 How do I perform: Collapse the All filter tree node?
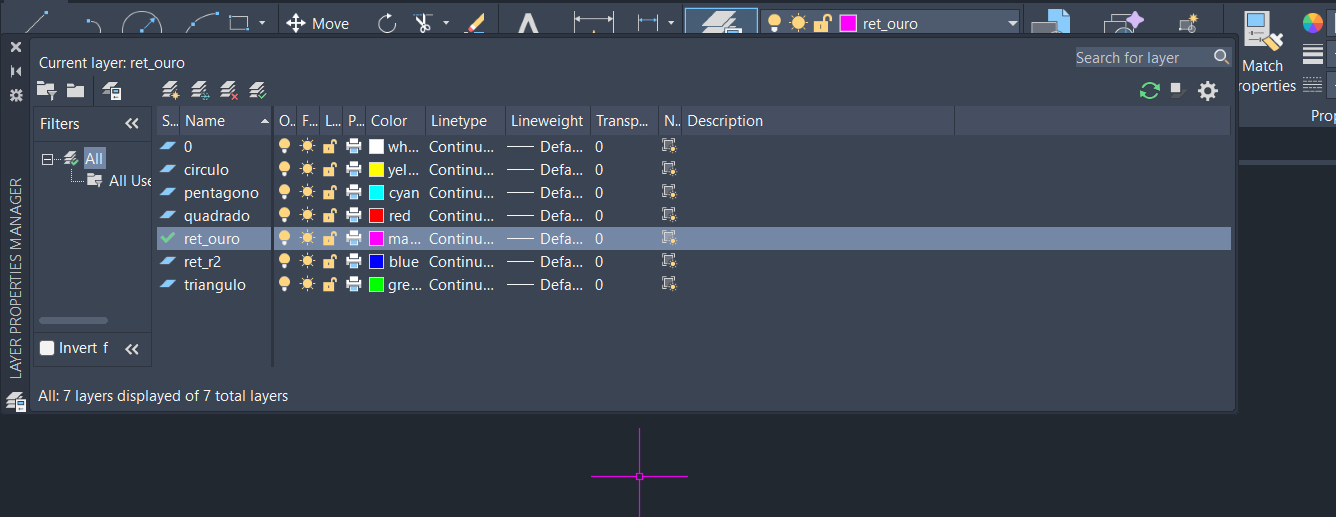pyautogui.click(x=47, y=159)
